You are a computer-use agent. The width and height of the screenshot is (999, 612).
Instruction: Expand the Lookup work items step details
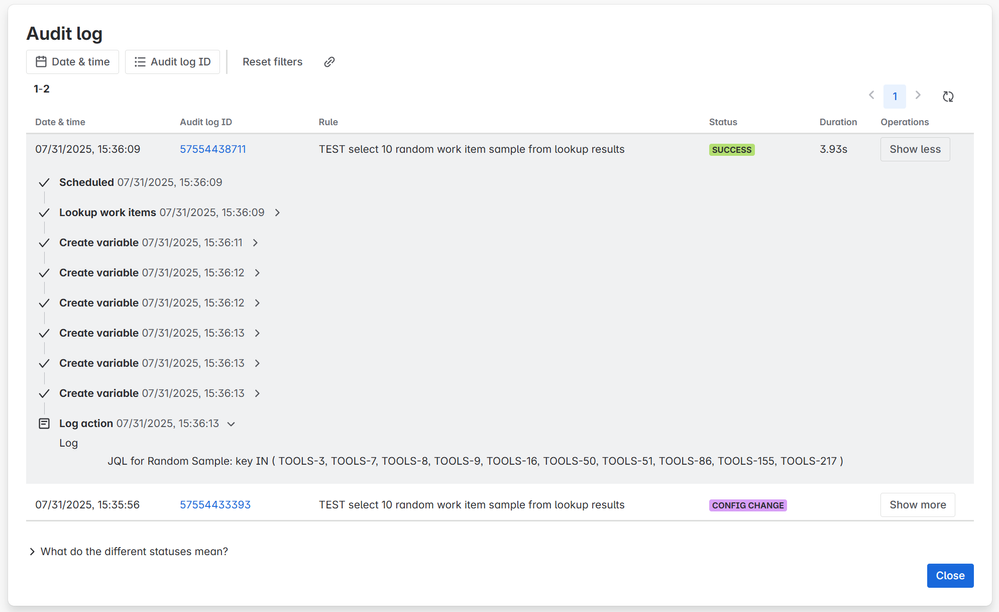click(277, 212)
